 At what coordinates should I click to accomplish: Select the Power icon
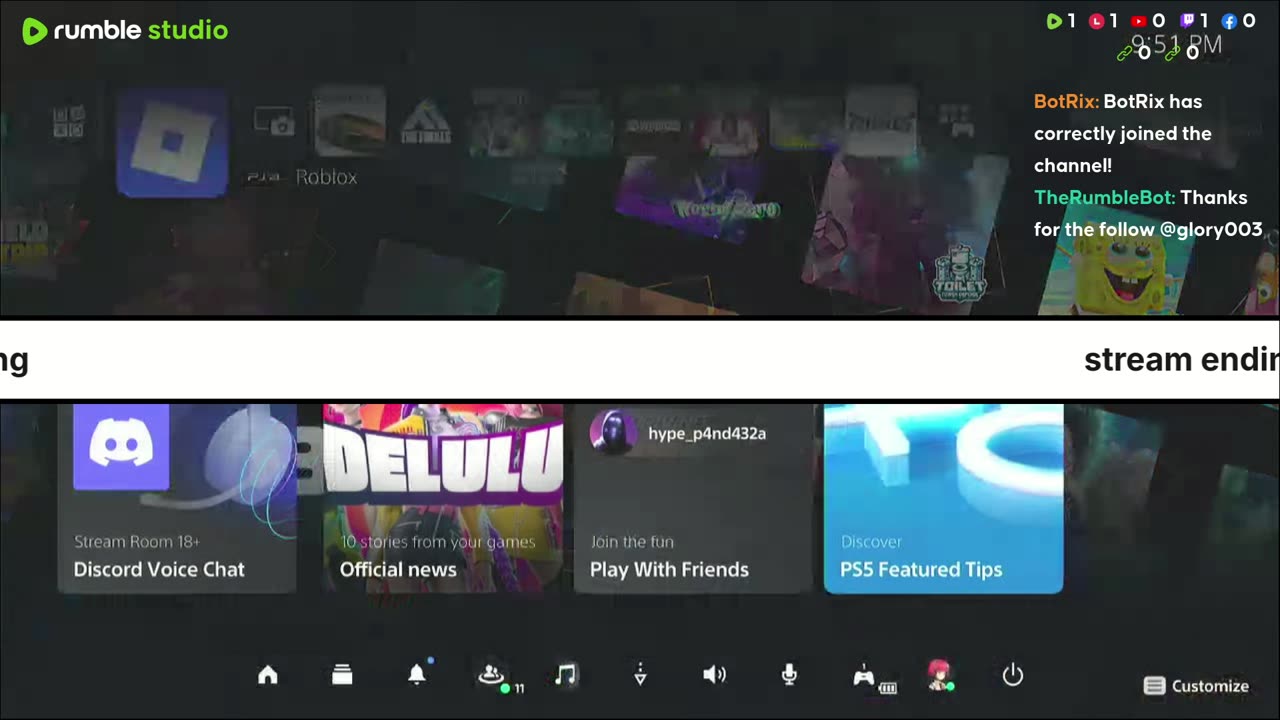1013,675
